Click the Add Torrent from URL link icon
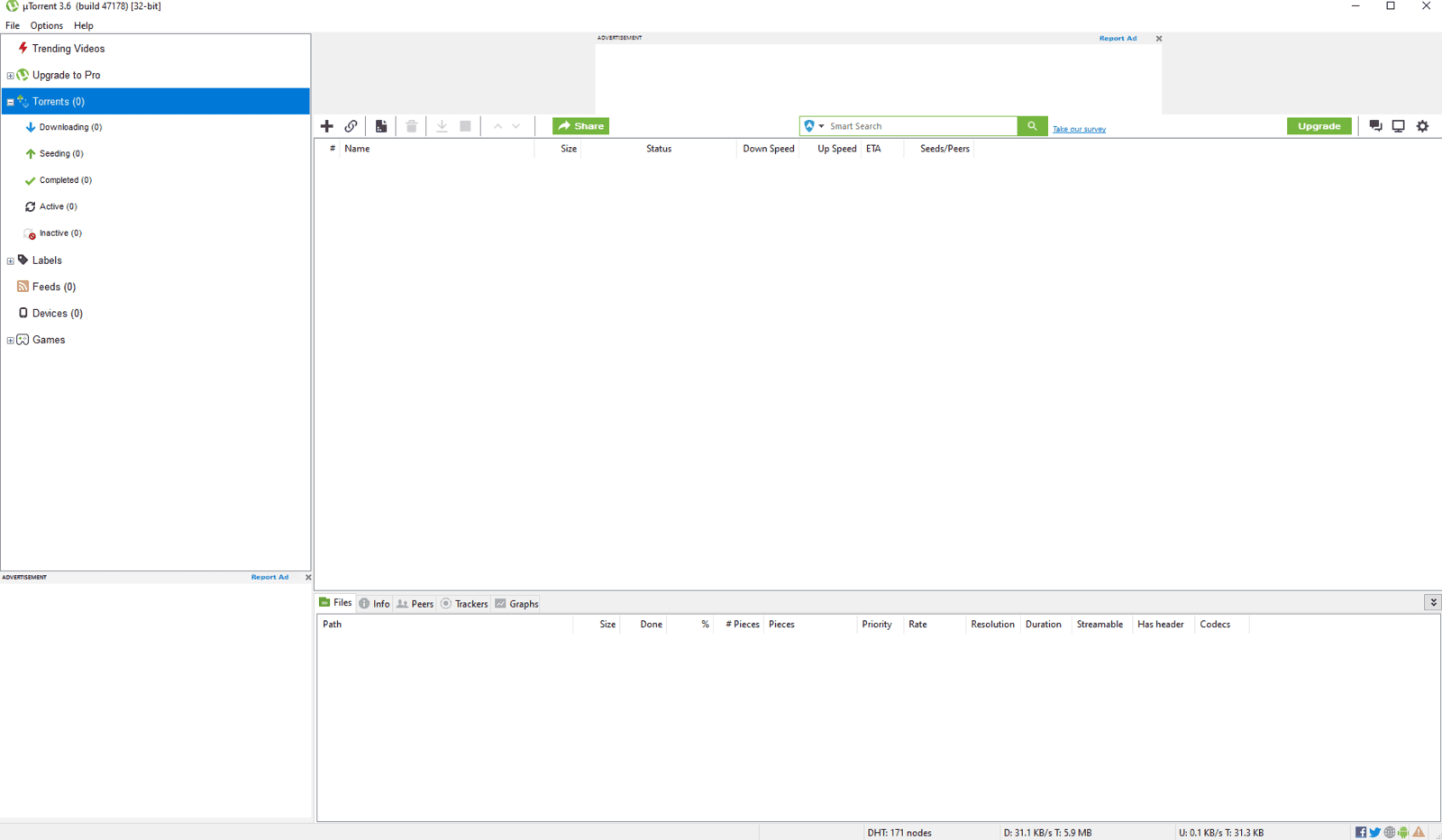 [x=351, y=126]
